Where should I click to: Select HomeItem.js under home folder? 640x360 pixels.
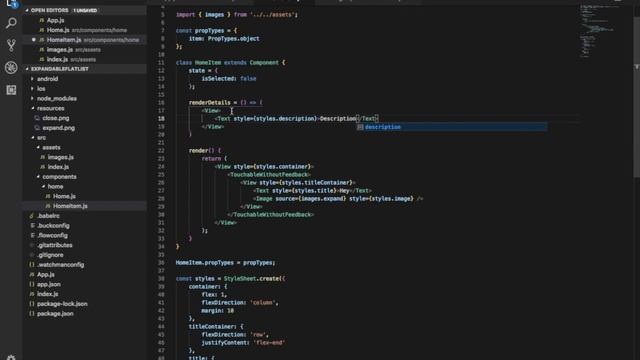(x=84, y=206)
